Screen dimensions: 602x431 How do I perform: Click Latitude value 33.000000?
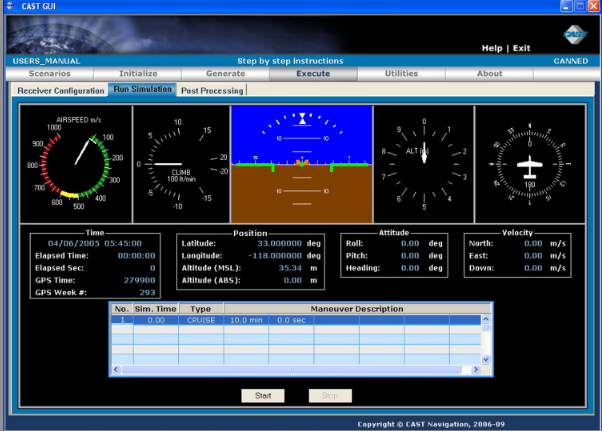tap(279, 243)
